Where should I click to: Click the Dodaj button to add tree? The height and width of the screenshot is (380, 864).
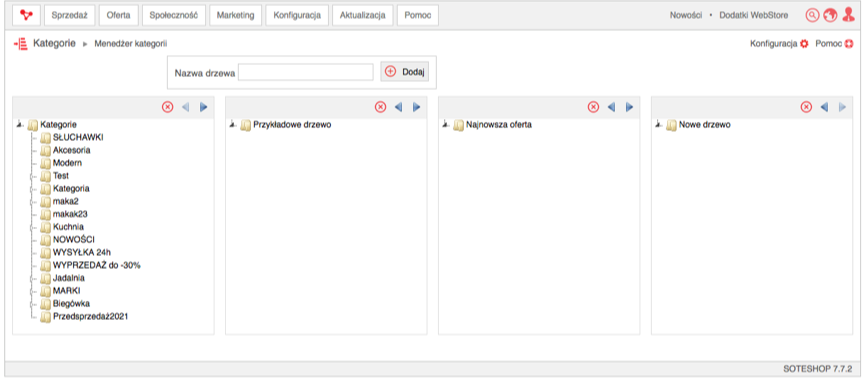tap(404, 72)
